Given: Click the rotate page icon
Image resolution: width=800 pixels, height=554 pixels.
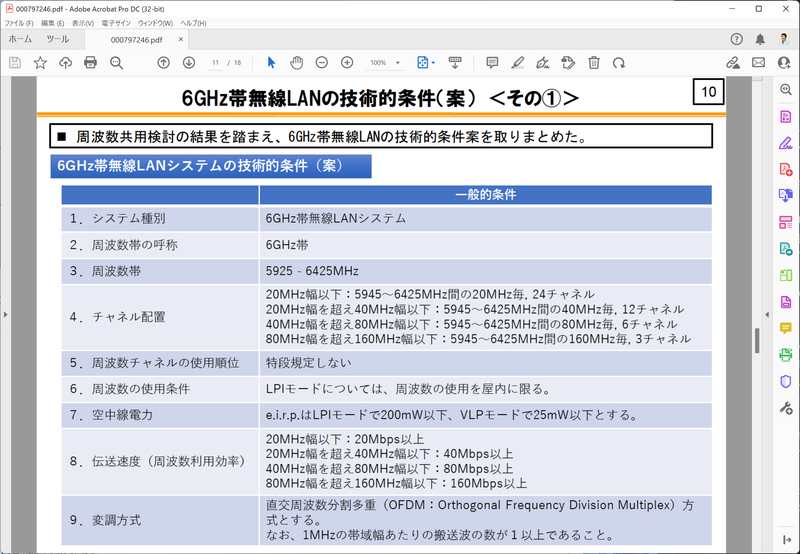Looking at the screenshot, I should pyautogui.click(x=619, y=63).
